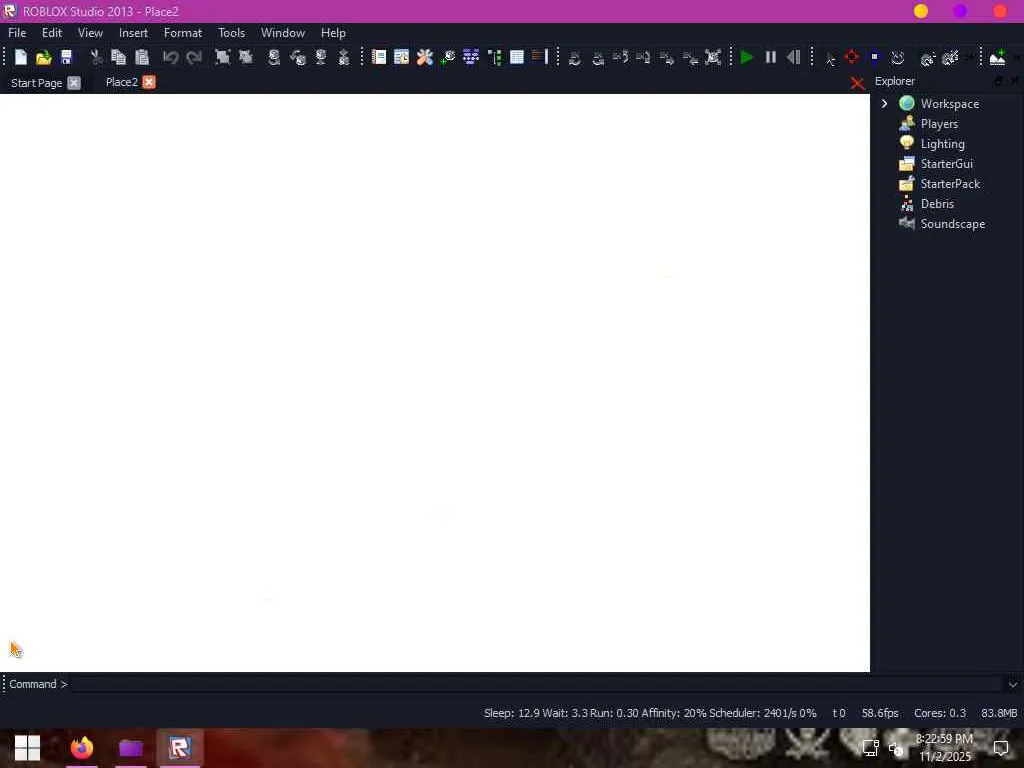Viewport: 1024px width, 768px height.
Task: Open the Insert menu
Action: click(133, 33)
